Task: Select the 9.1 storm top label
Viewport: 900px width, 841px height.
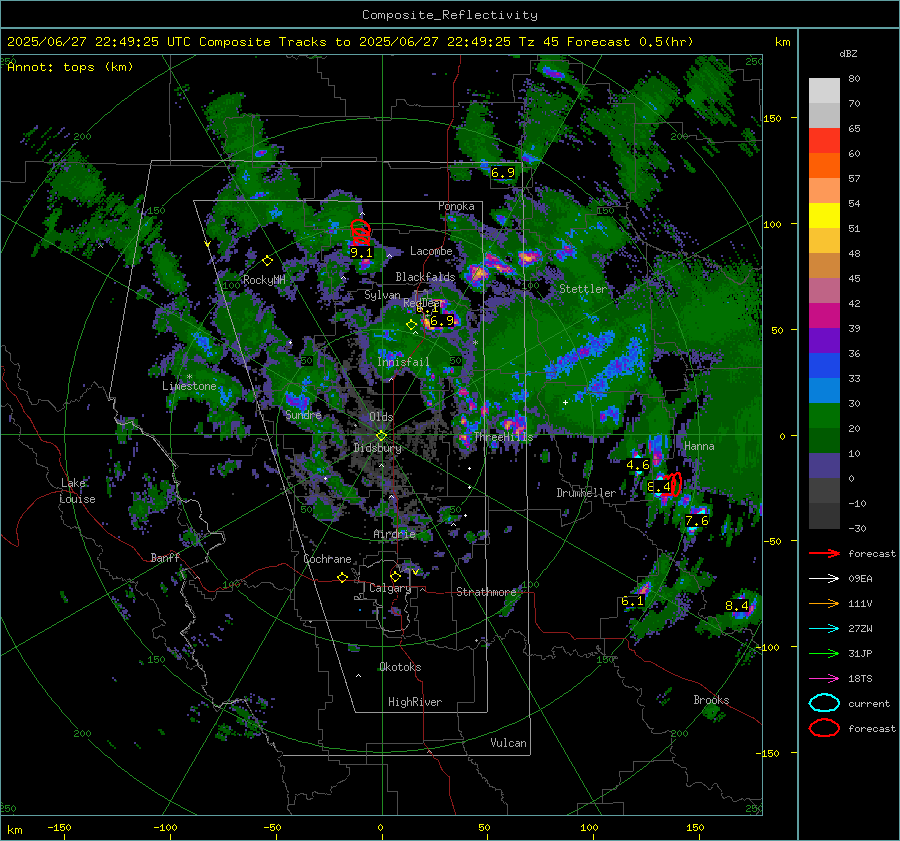Action: pyautogui.click(x=361, y=253)
